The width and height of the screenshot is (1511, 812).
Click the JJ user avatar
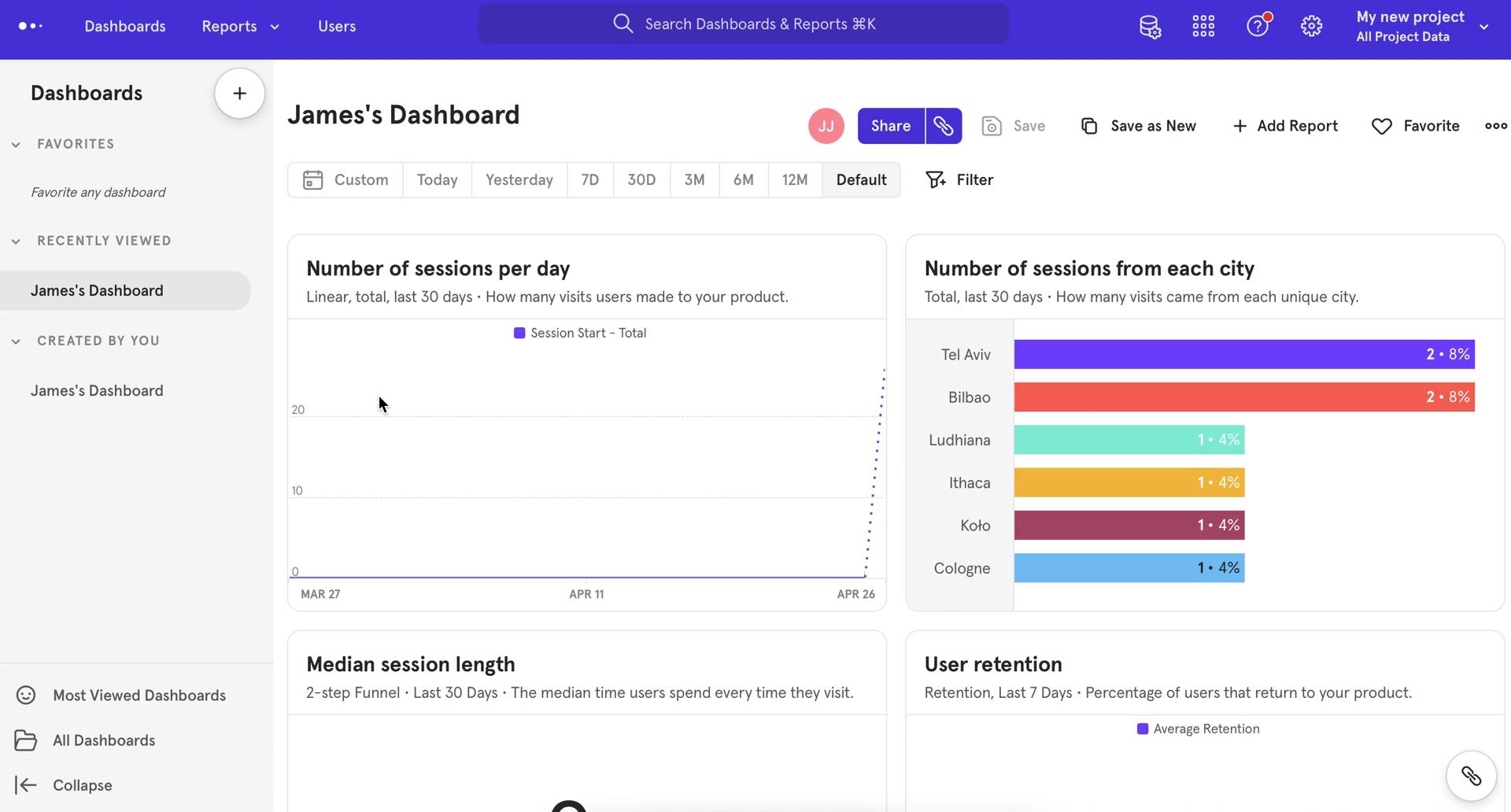826,126
